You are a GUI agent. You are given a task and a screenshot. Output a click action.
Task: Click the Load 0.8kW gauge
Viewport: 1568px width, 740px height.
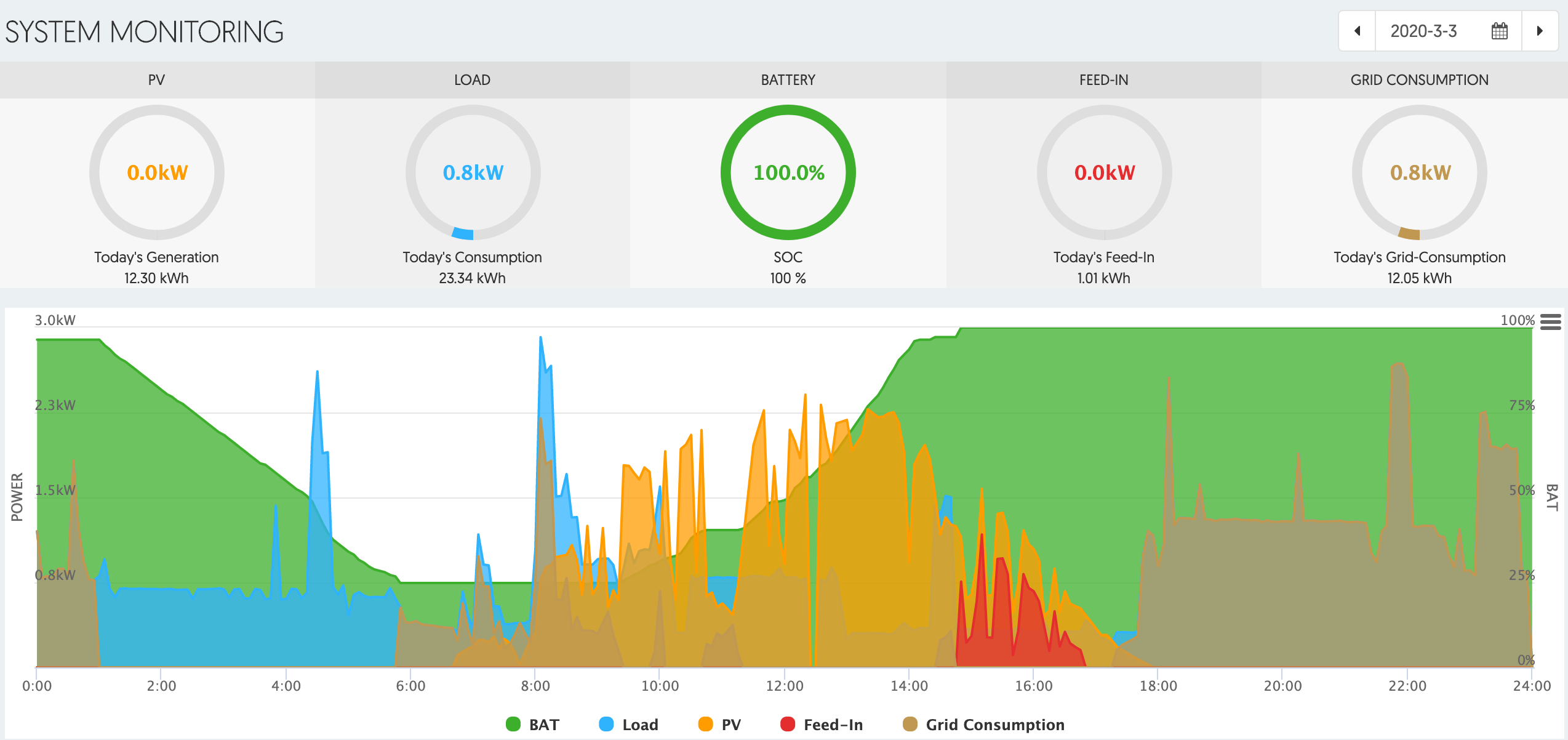pos(473,172)
